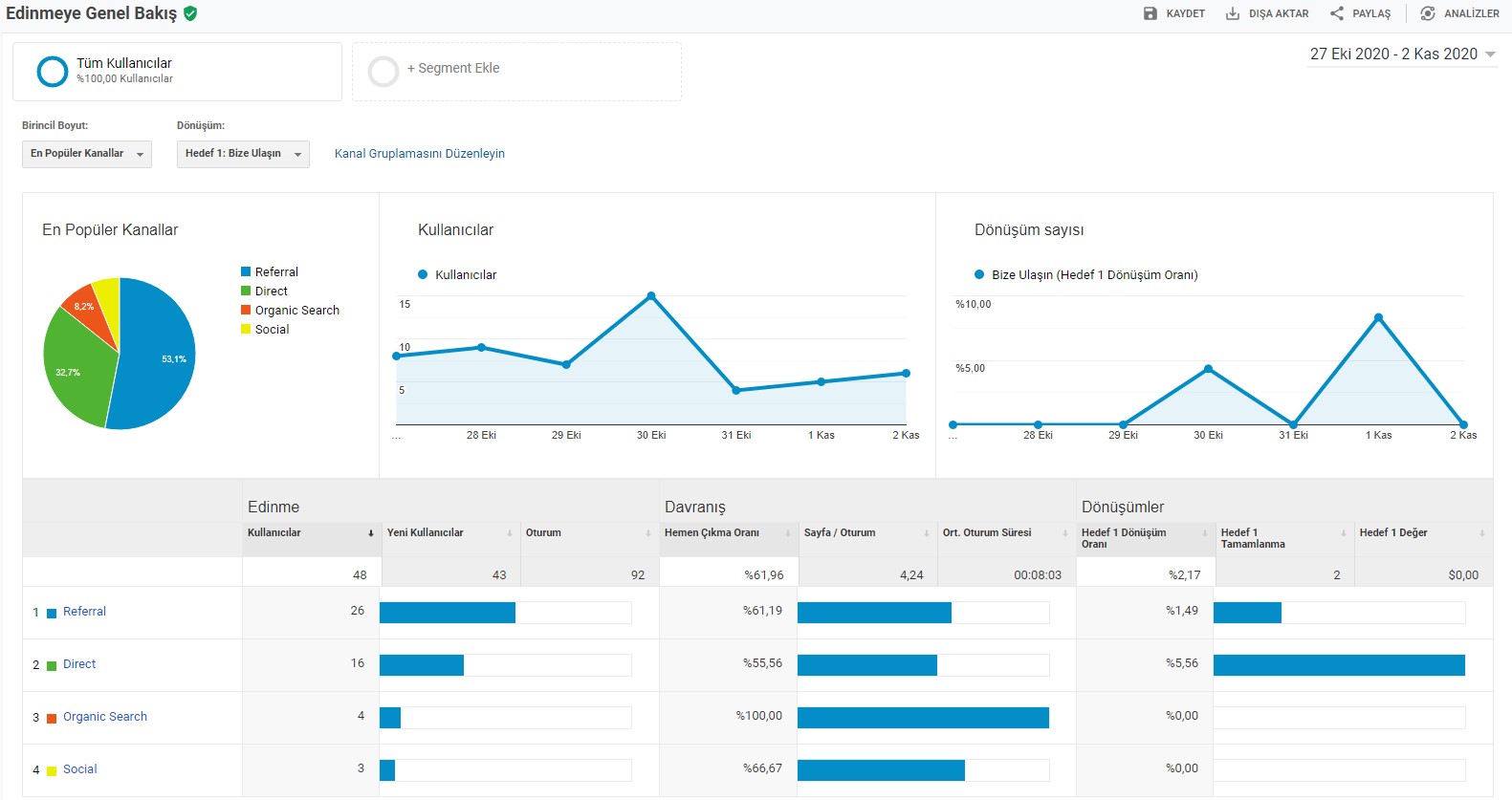This screenshot has height=800, width=1512.
Task: Open Kanal Gruplamasını Düzenleyin link
Action: (420, 154)
